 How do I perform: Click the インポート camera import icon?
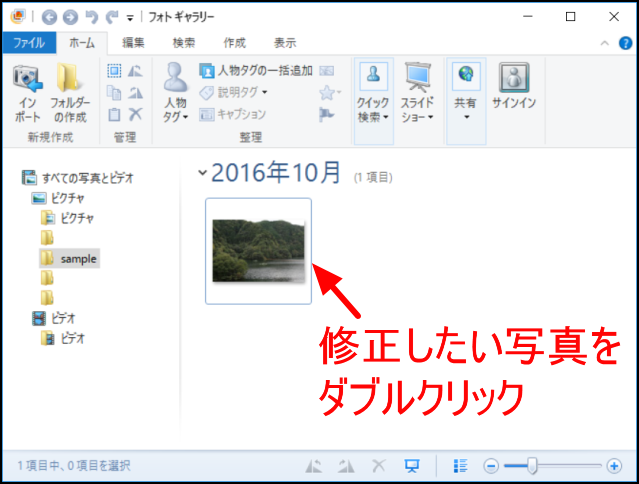point(27,78)
